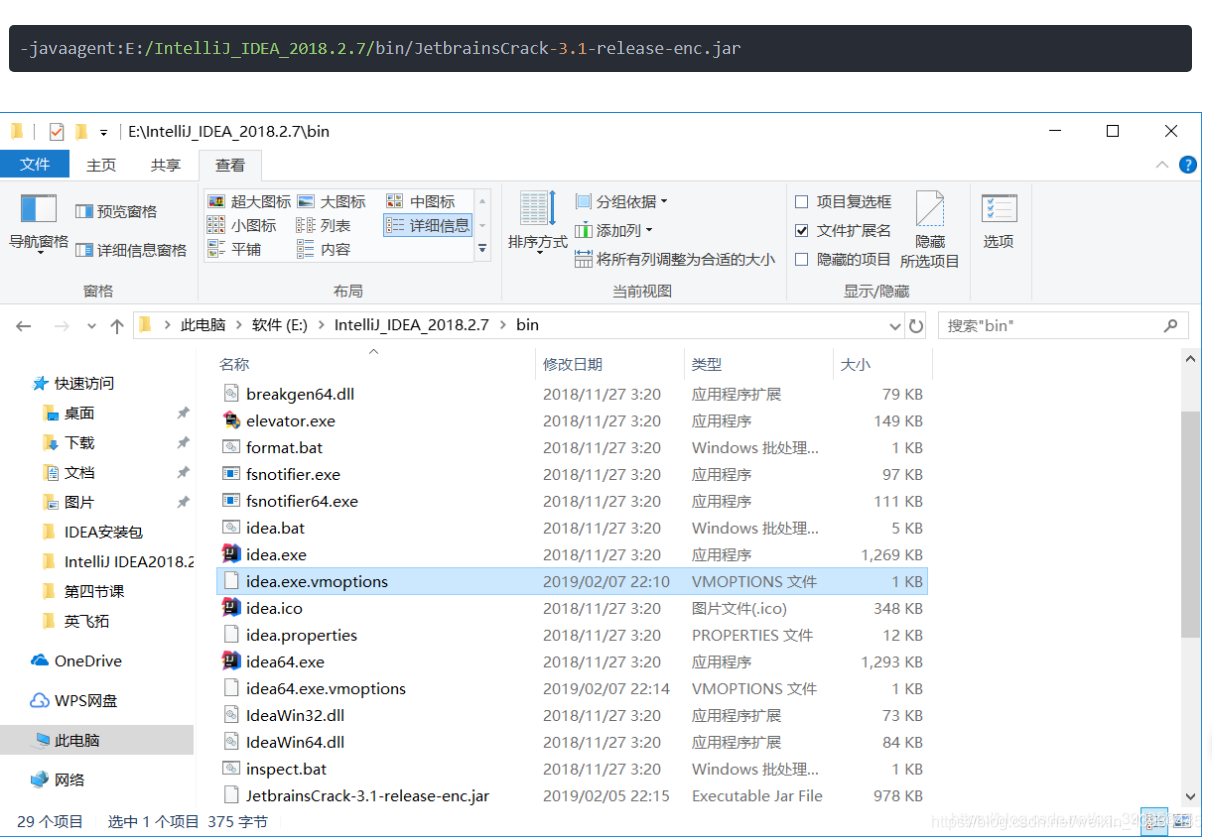Size all columns to fit (将所有列调整为合适的大小)
1212x840 pixels.
pyautogui.click(x=675, y=259)
